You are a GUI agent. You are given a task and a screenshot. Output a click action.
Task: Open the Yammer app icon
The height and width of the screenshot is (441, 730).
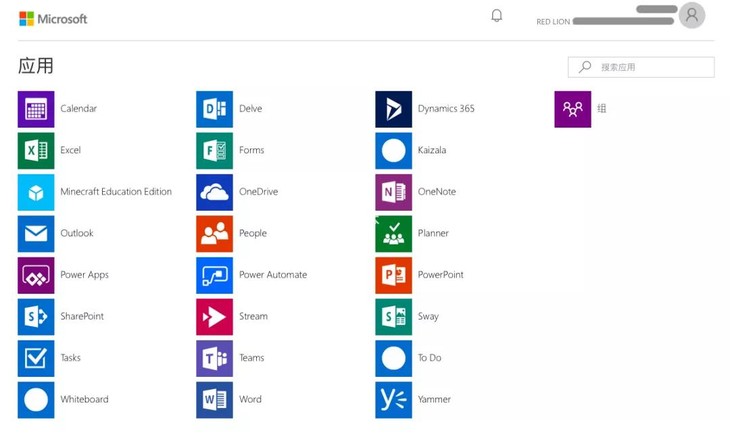[x=393, y=400]
